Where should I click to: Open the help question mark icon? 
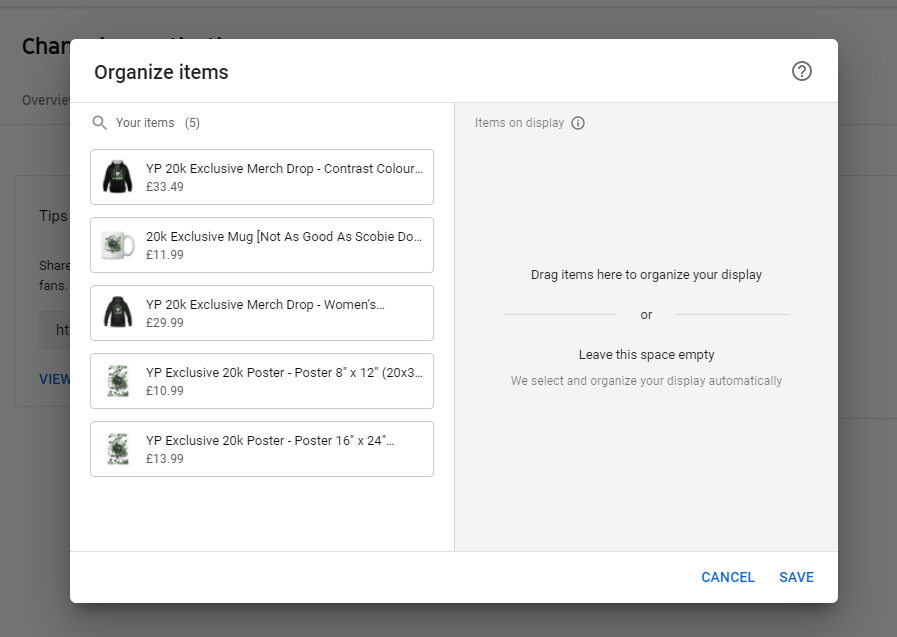801,71
